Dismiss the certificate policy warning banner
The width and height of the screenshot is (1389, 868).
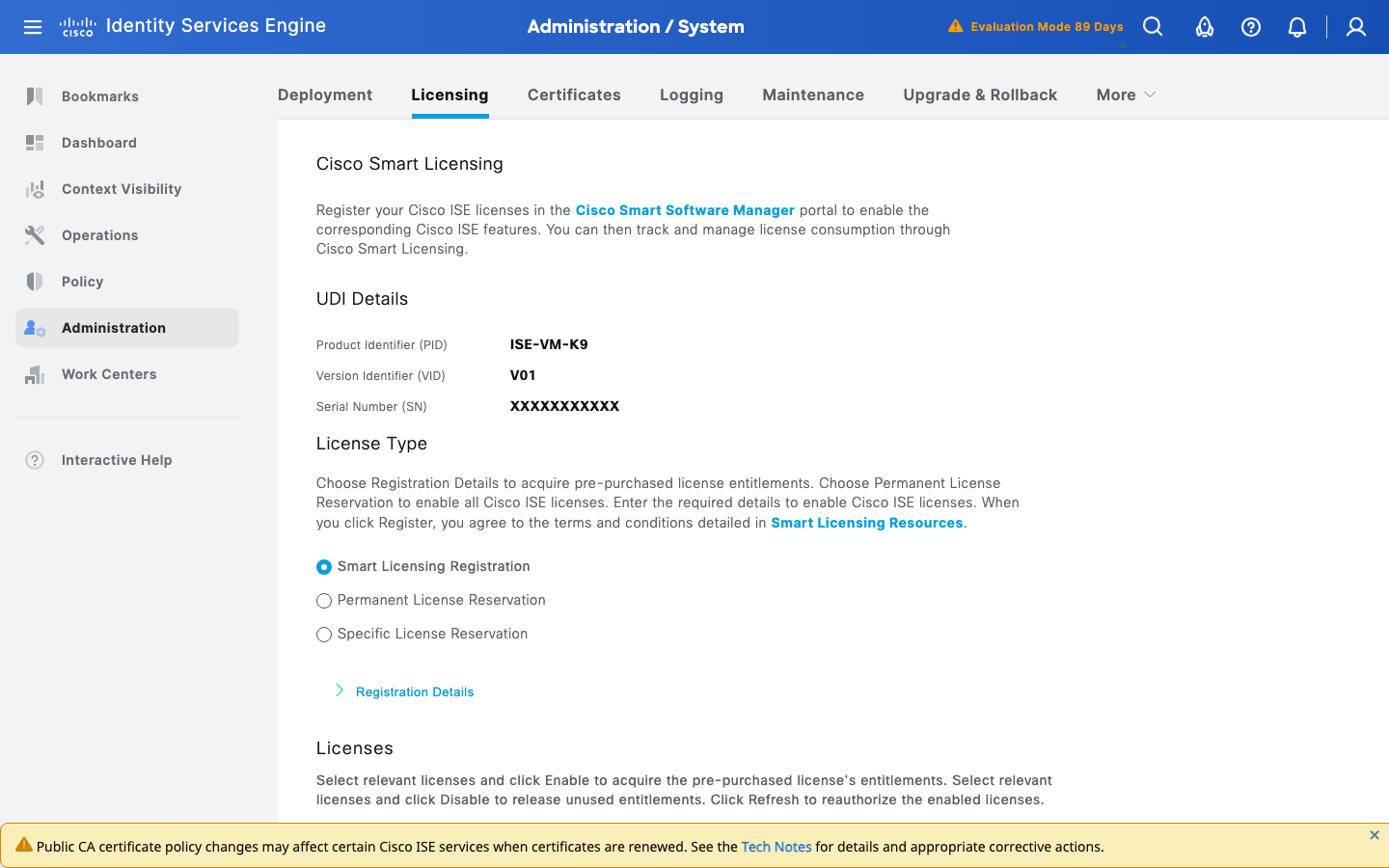point(1375,835)
